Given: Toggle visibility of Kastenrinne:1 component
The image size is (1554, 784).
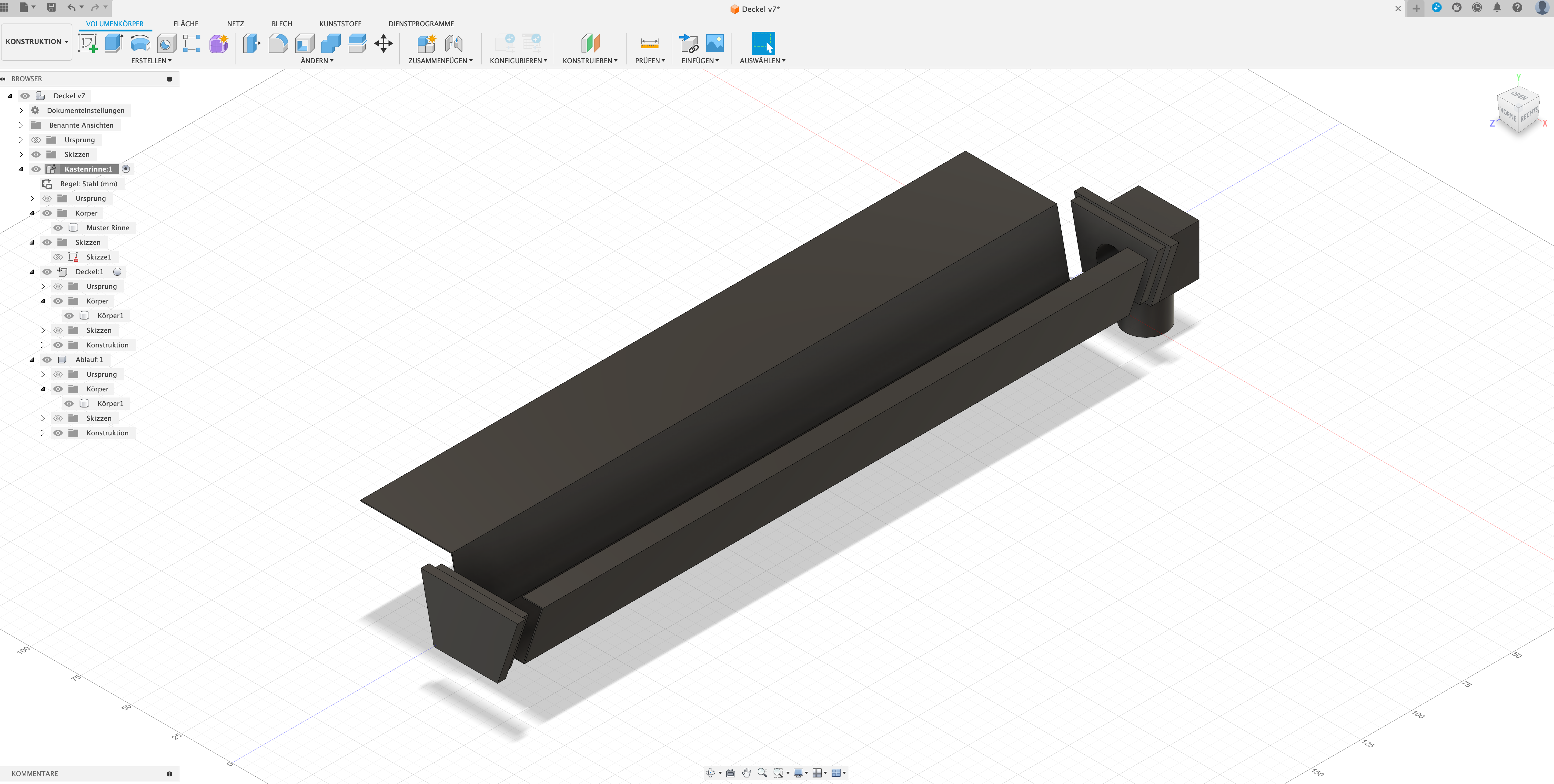Looking at the screenshot, I should click(x=36, y=169).
